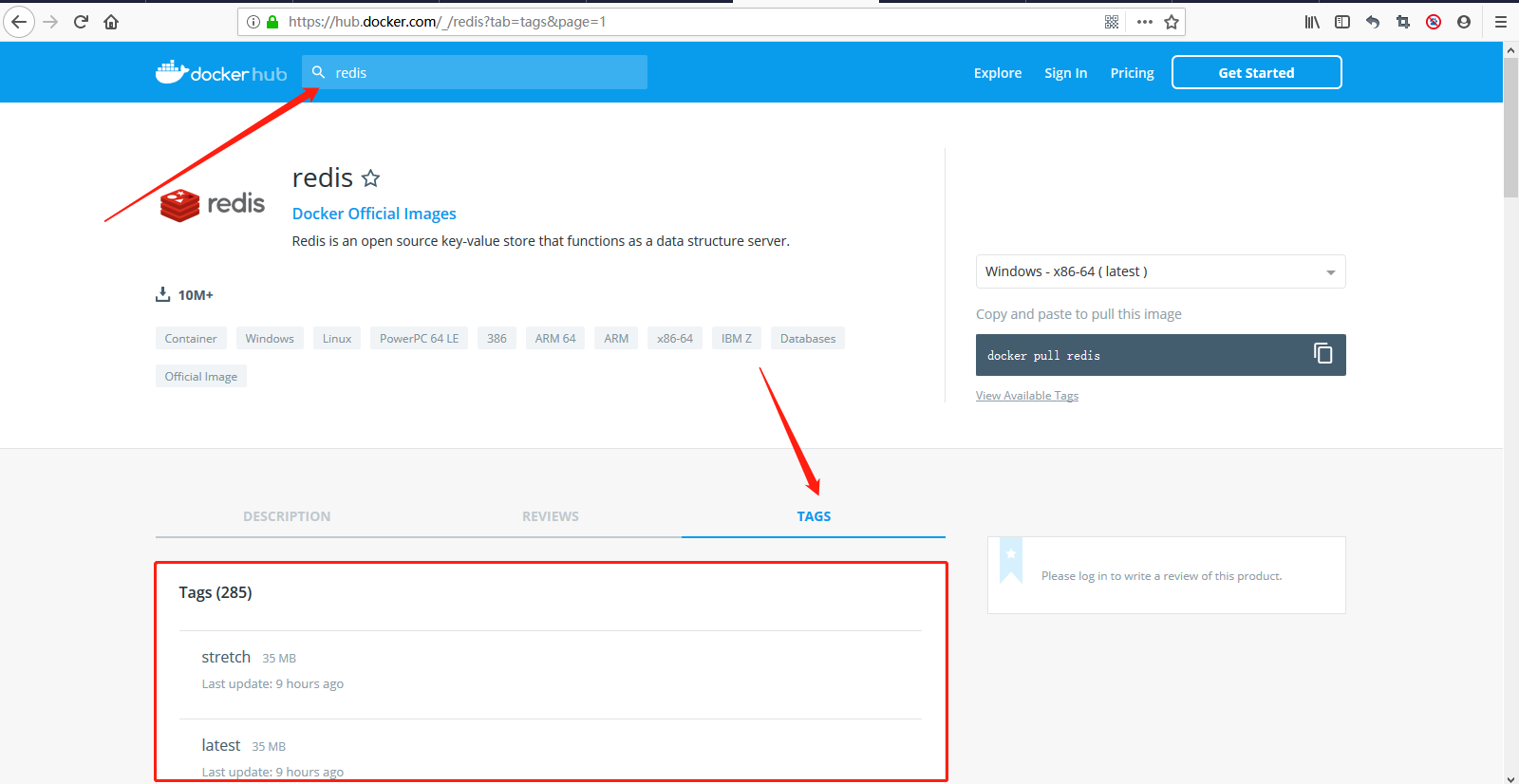
Task: Star the redis repository
Action: 371,177
